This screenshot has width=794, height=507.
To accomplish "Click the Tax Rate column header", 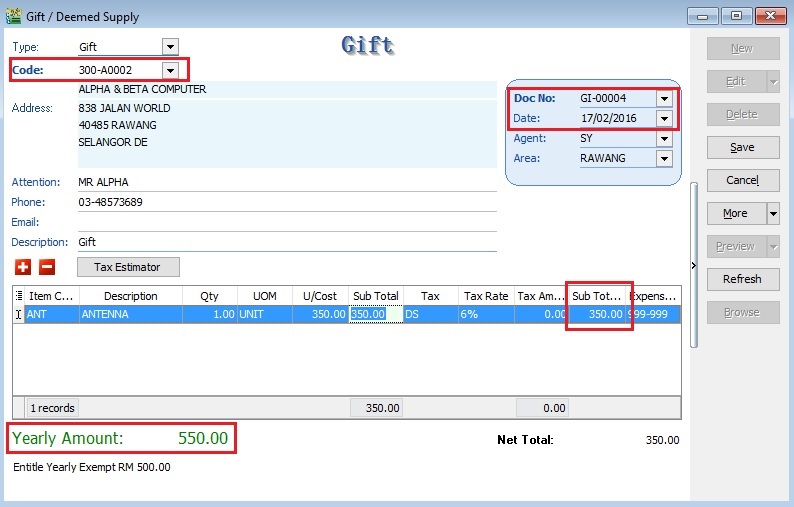I will pyautogui.click(x=486, y=296).
